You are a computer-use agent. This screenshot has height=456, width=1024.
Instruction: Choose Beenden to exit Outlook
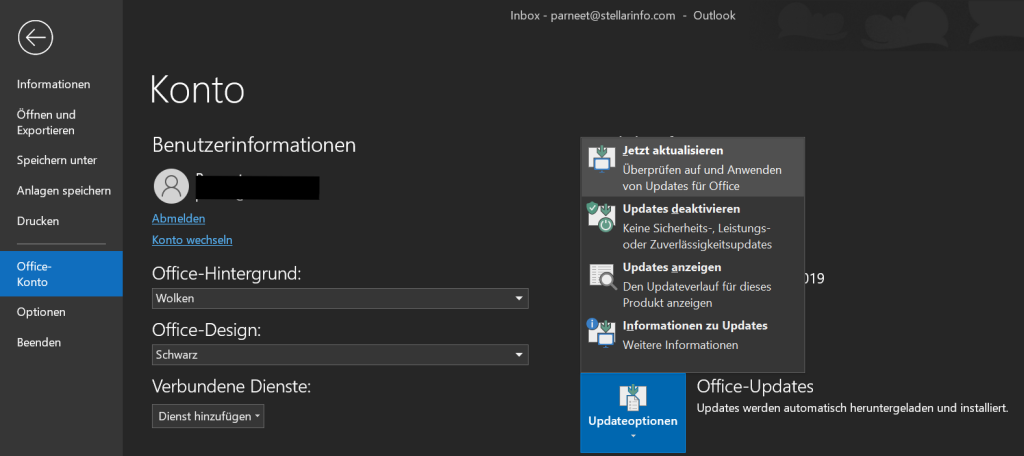39,342
